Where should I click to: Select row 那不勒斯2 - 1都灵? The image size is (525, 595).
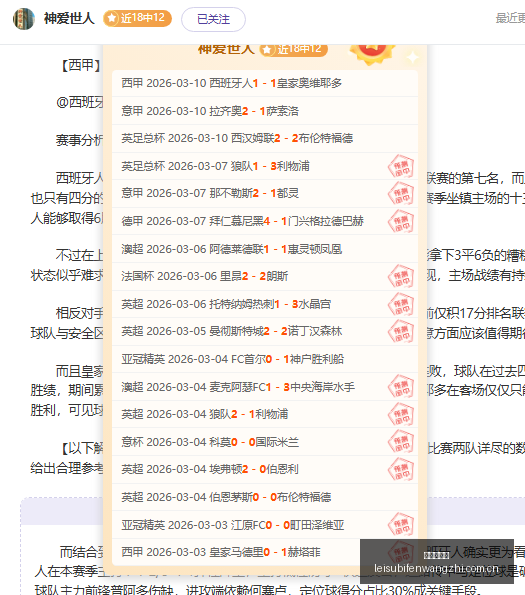tap(265, 194)
